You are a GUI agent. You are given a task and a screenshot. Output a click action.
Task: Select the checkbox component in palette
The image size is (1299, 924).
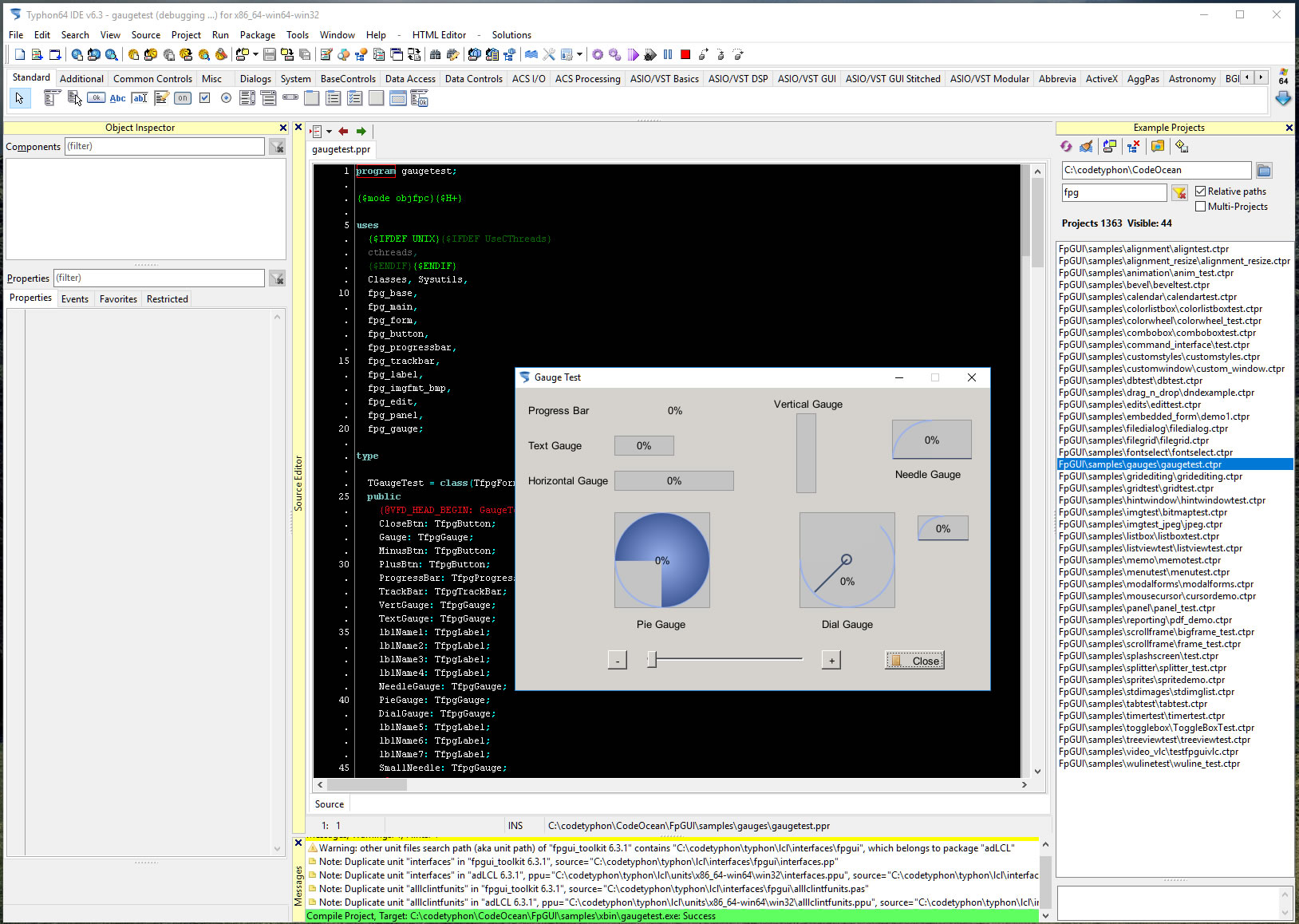click(204, 98)
